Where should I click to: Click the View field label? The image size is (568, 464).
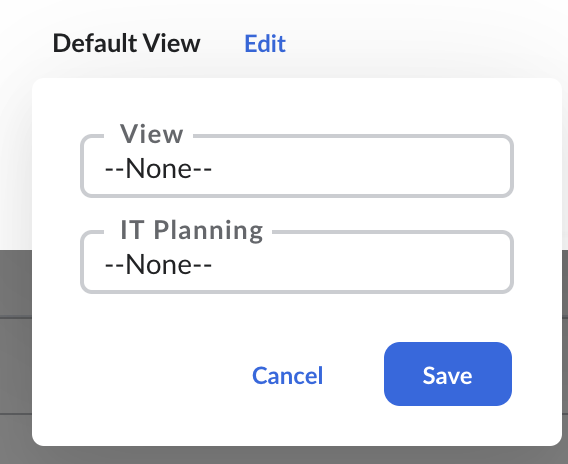point(151,134)
